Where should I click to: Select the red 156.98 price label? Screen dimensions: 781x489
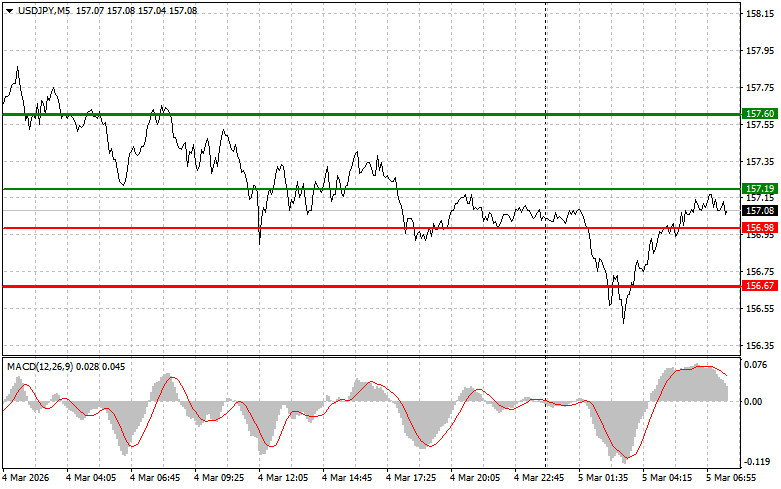coord(760,228)
